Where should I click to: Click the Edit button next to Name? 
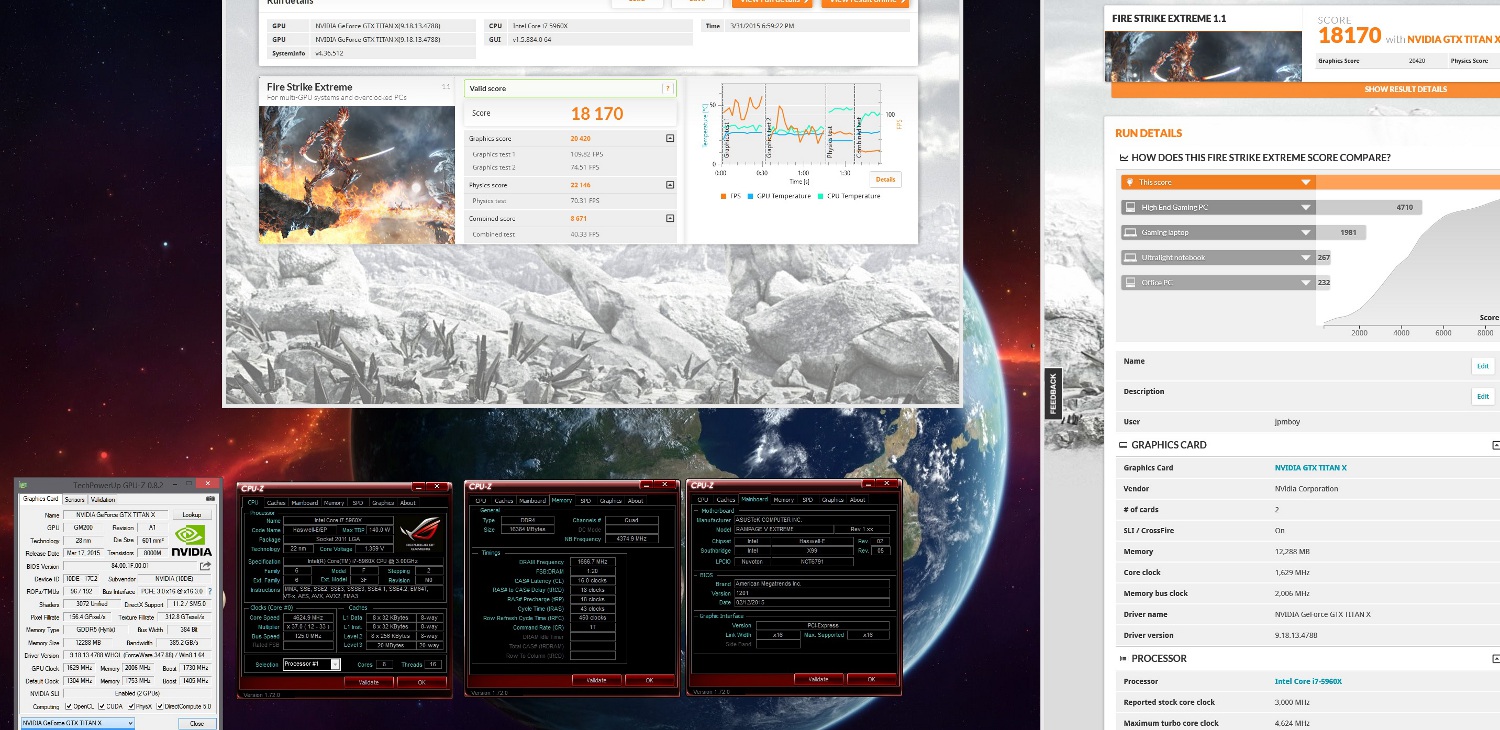[1482, 366]
